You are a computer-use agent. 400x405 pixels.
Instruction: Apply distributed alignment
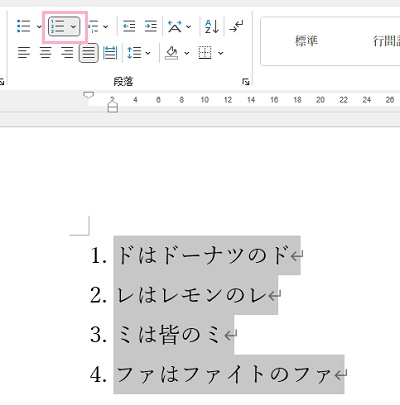[110, 53]
